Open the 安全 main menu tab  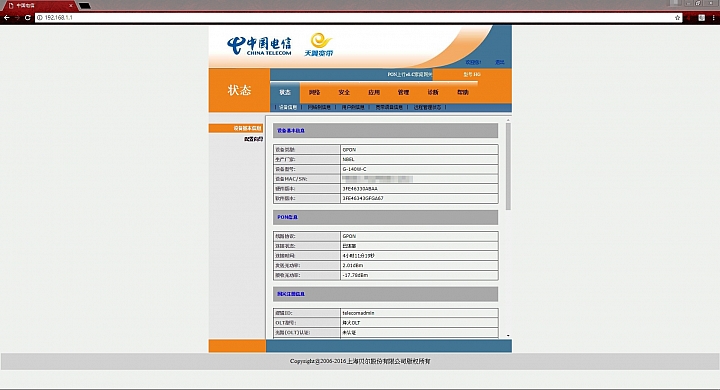tap(344, 92)
